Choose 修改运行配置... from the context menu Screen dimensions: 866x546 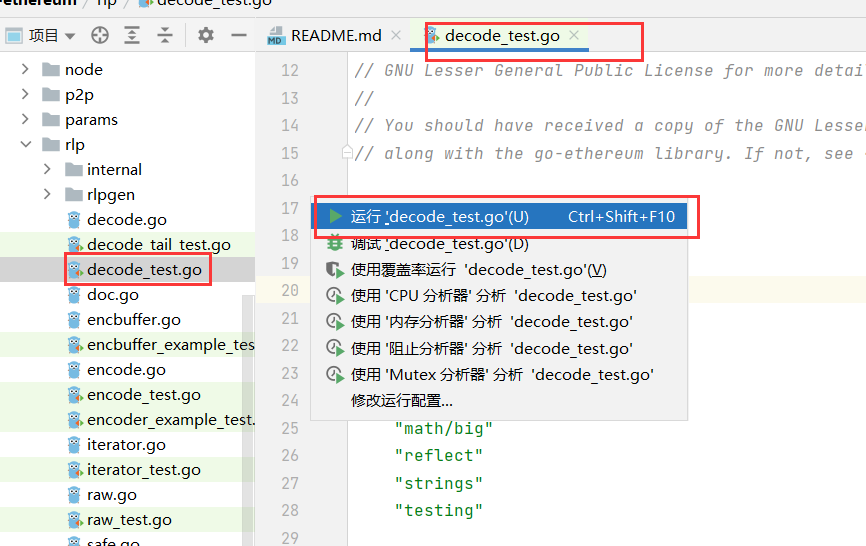coord(401,401)
